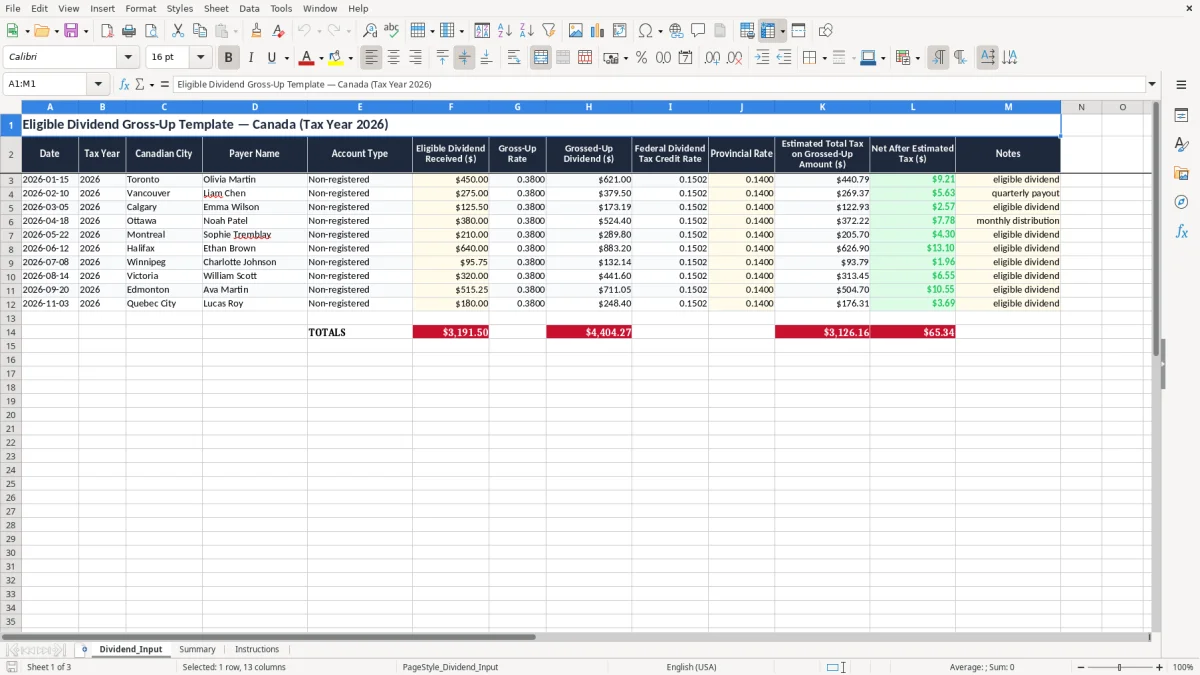Toggle Merge and Center Cells
The height and width of the screenshot is (675, 1200).
coord(541,58)
